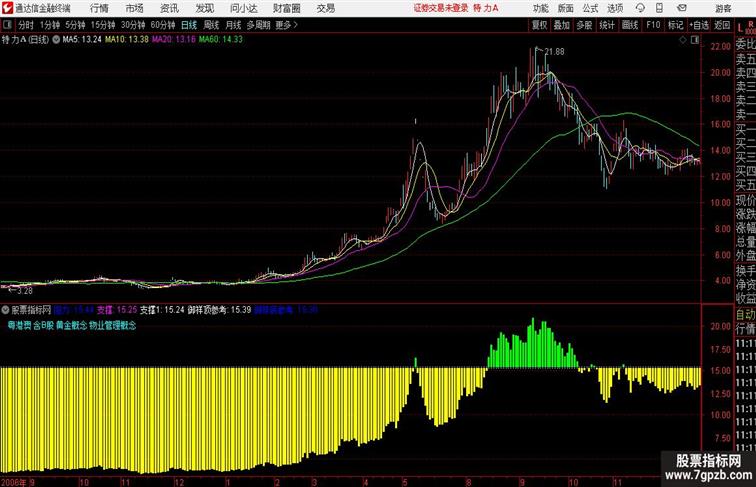
Task: Open 多周期 multi-period view
Action: [x=258, y=25]
